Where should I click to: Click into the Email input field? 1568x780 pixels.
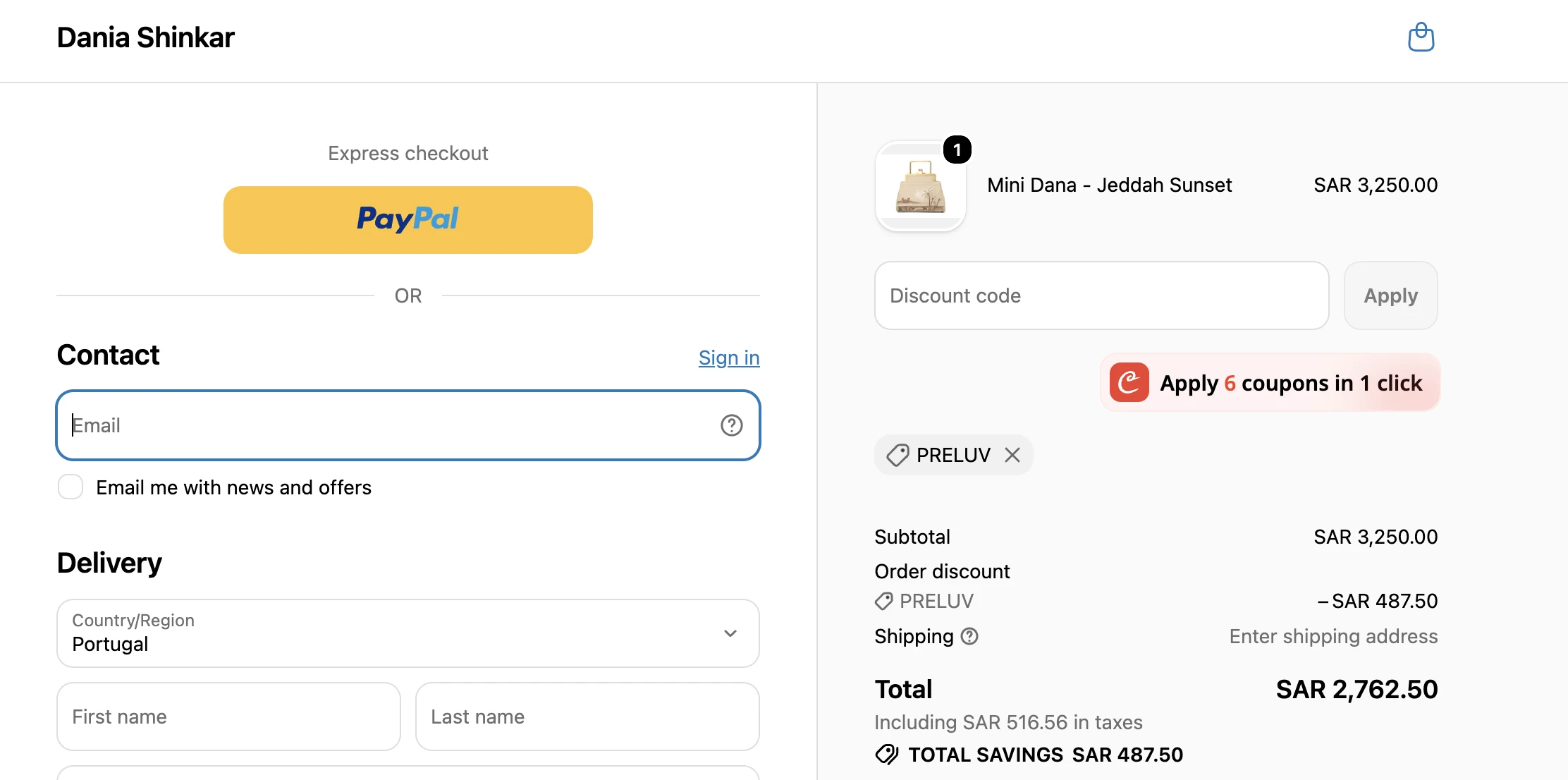coord(408,425)
